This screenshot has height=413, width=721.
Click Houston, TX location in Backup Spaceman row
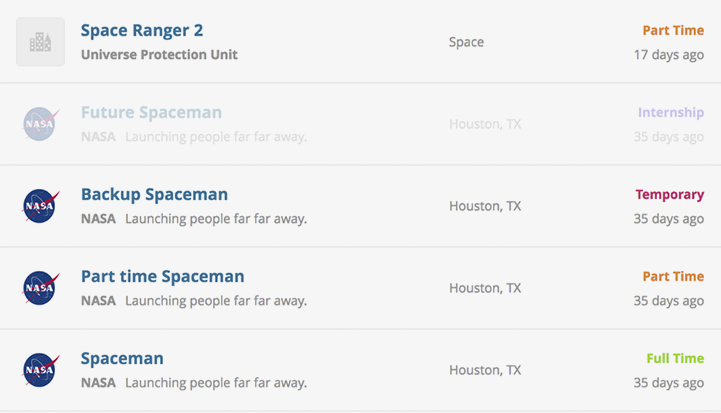click(x=485, y=206)
